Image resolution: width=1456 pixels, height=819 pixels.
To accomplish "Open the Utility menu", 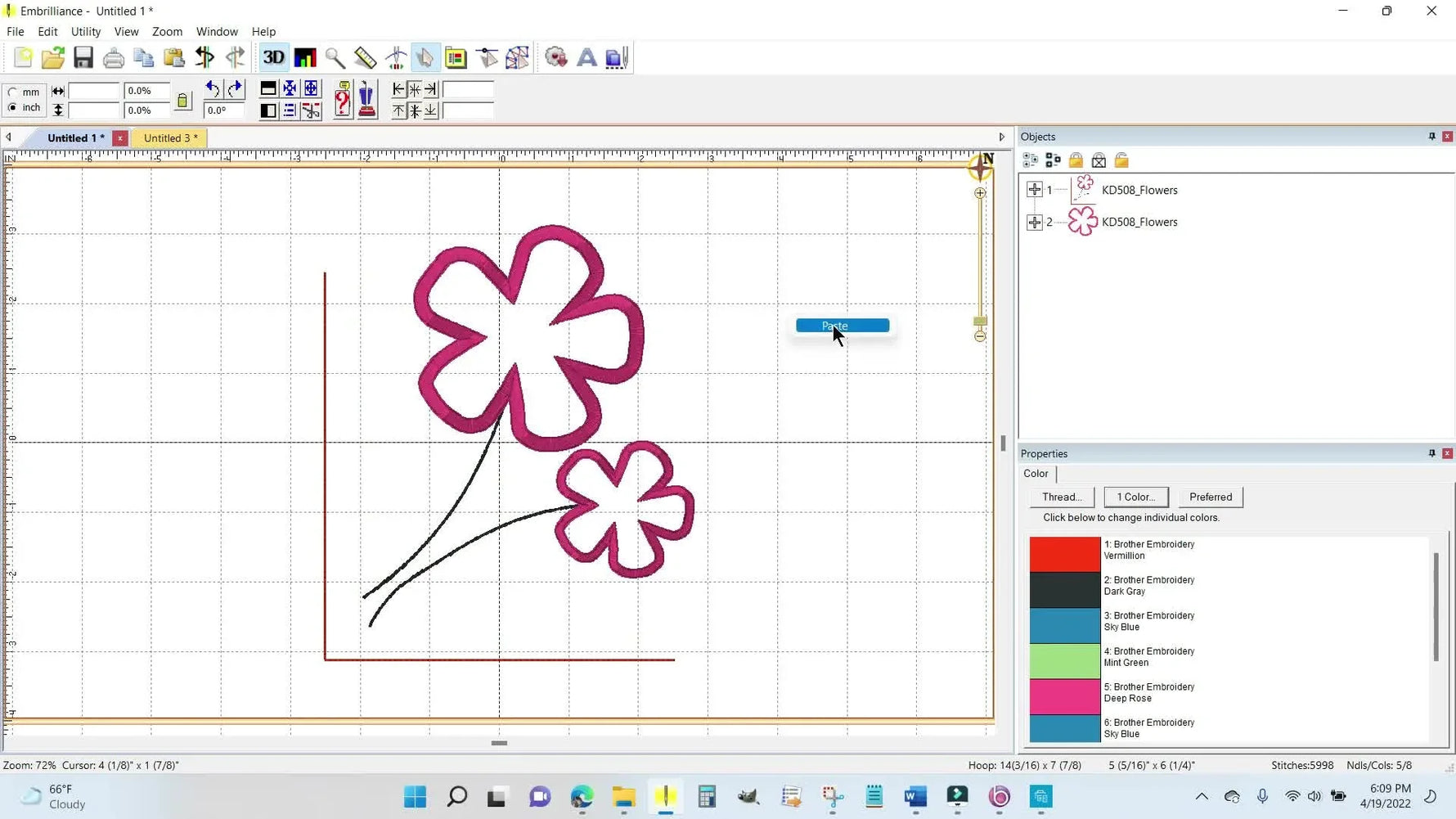I will [86, 31].
